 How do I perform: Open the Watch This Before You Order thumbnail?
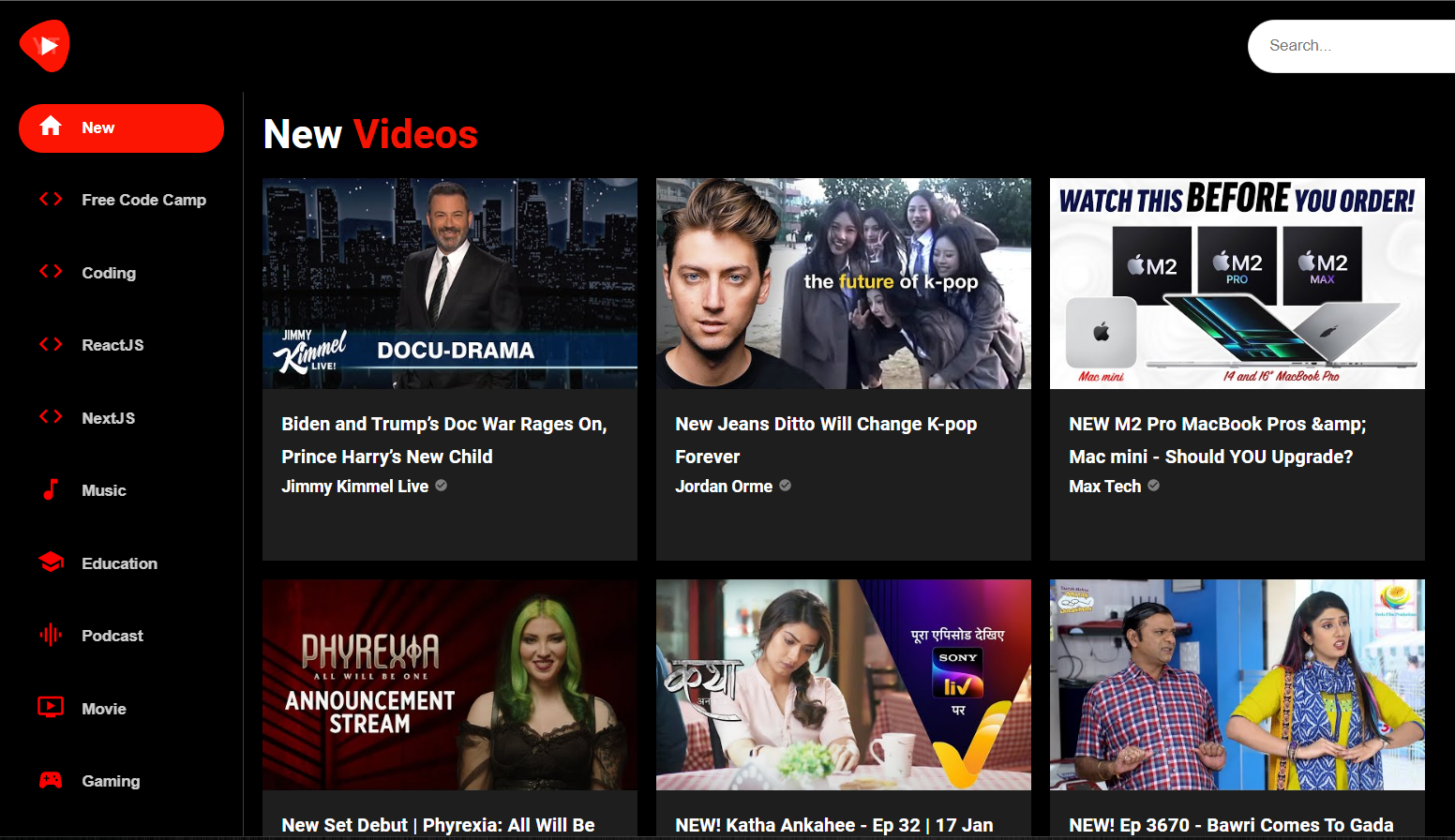[1237, 283]
